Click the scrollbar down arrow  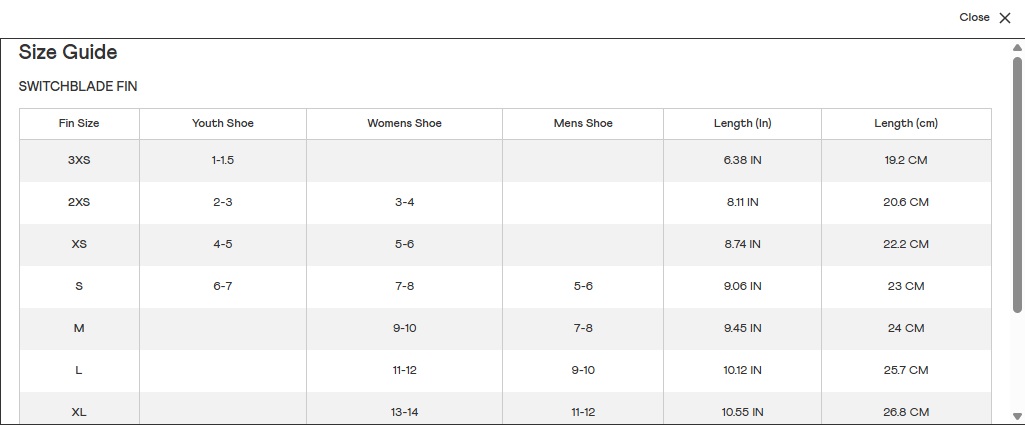click(x=1017, y=416)
